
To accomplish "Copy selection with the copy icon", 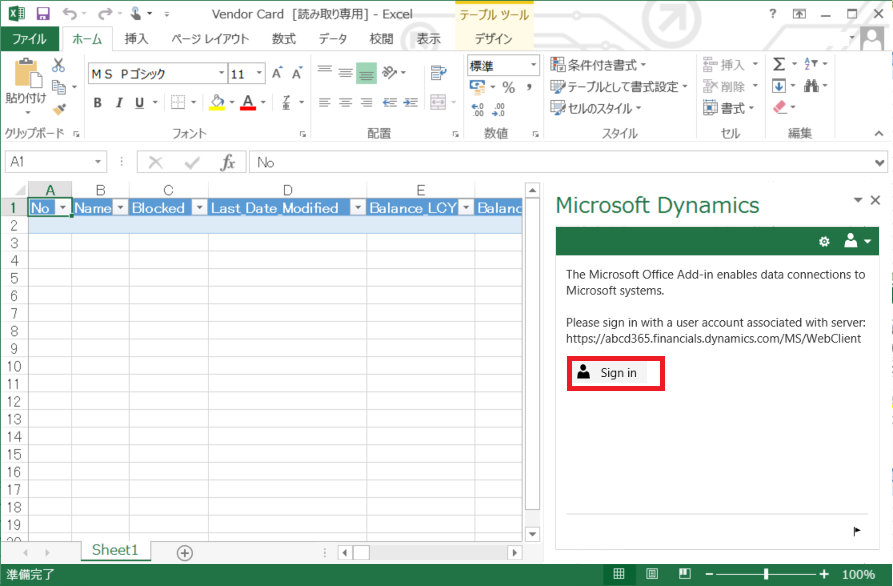I will pos(59,87).
